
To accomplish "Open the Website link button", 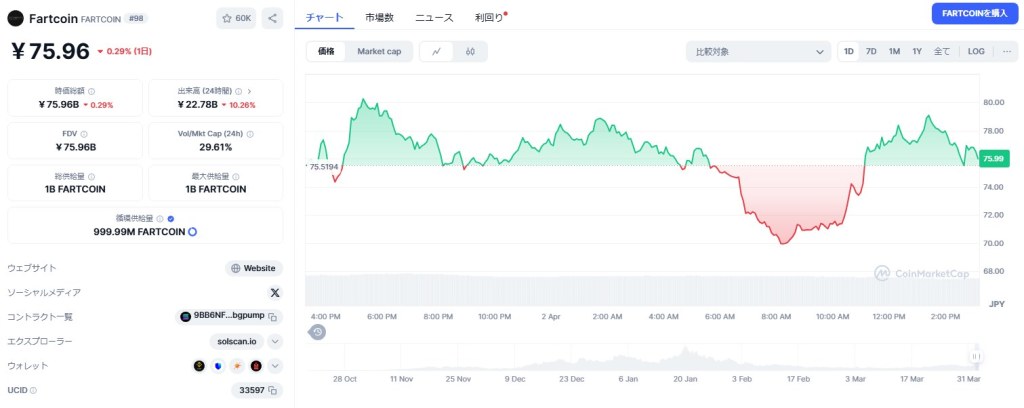I will click(254, 268).
